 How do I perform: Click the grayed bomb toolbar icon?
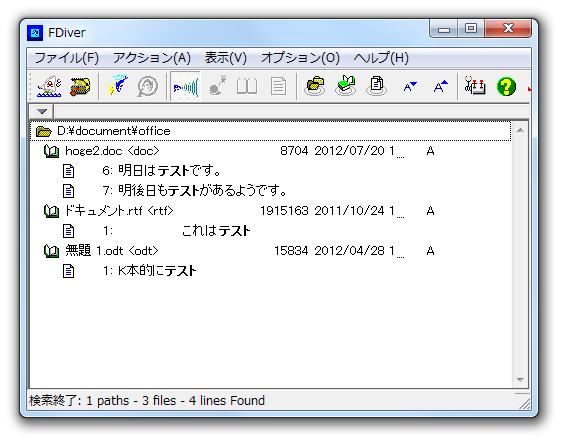point(218,86)
